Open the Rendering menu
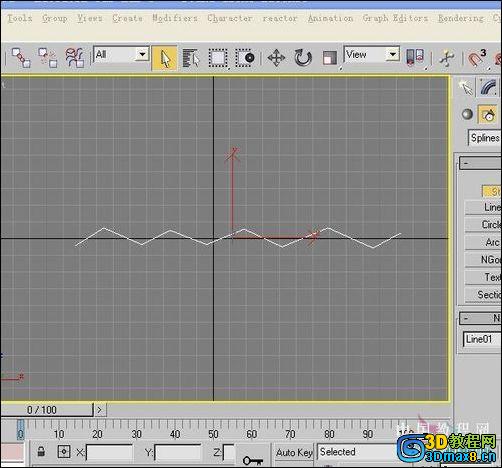The height and width of the screenshot is (468, 502). click(x=461, y=18)
